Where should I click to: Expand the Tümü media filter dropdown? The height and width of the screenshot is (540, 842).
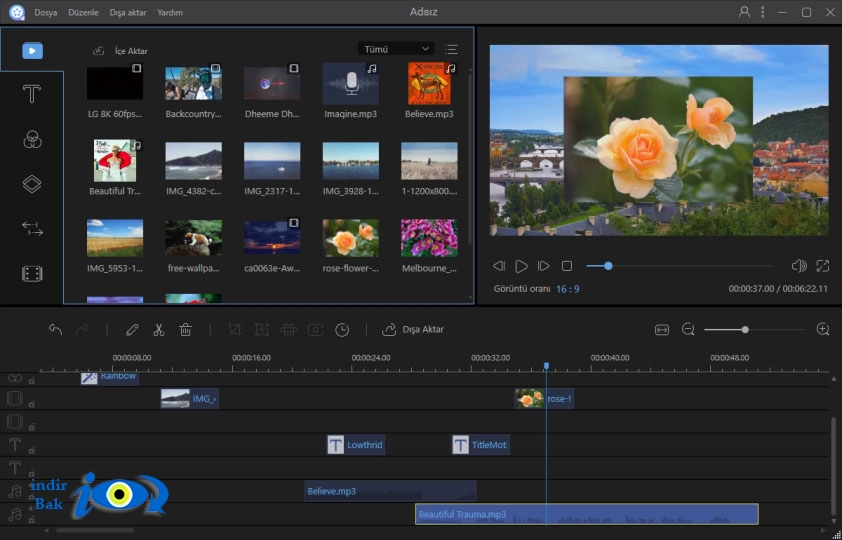pyautogui.click(x=396, y=49)
